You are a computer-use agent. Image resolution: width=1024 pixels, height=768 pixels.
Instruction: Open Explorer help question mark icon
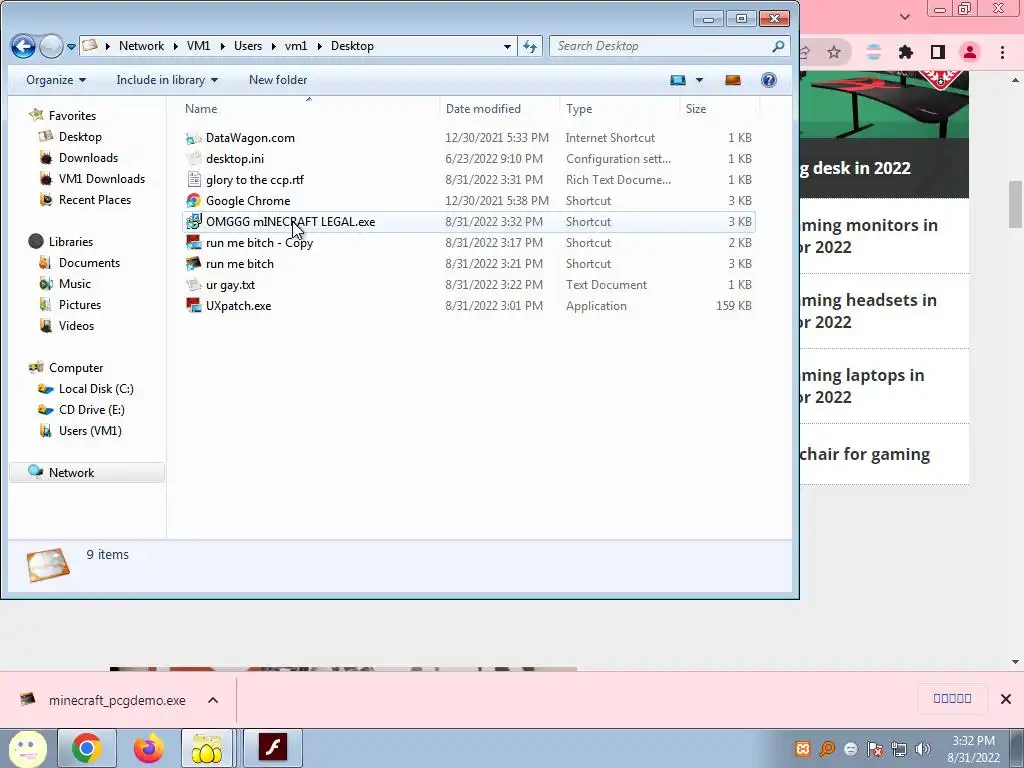tap(769, 80)
